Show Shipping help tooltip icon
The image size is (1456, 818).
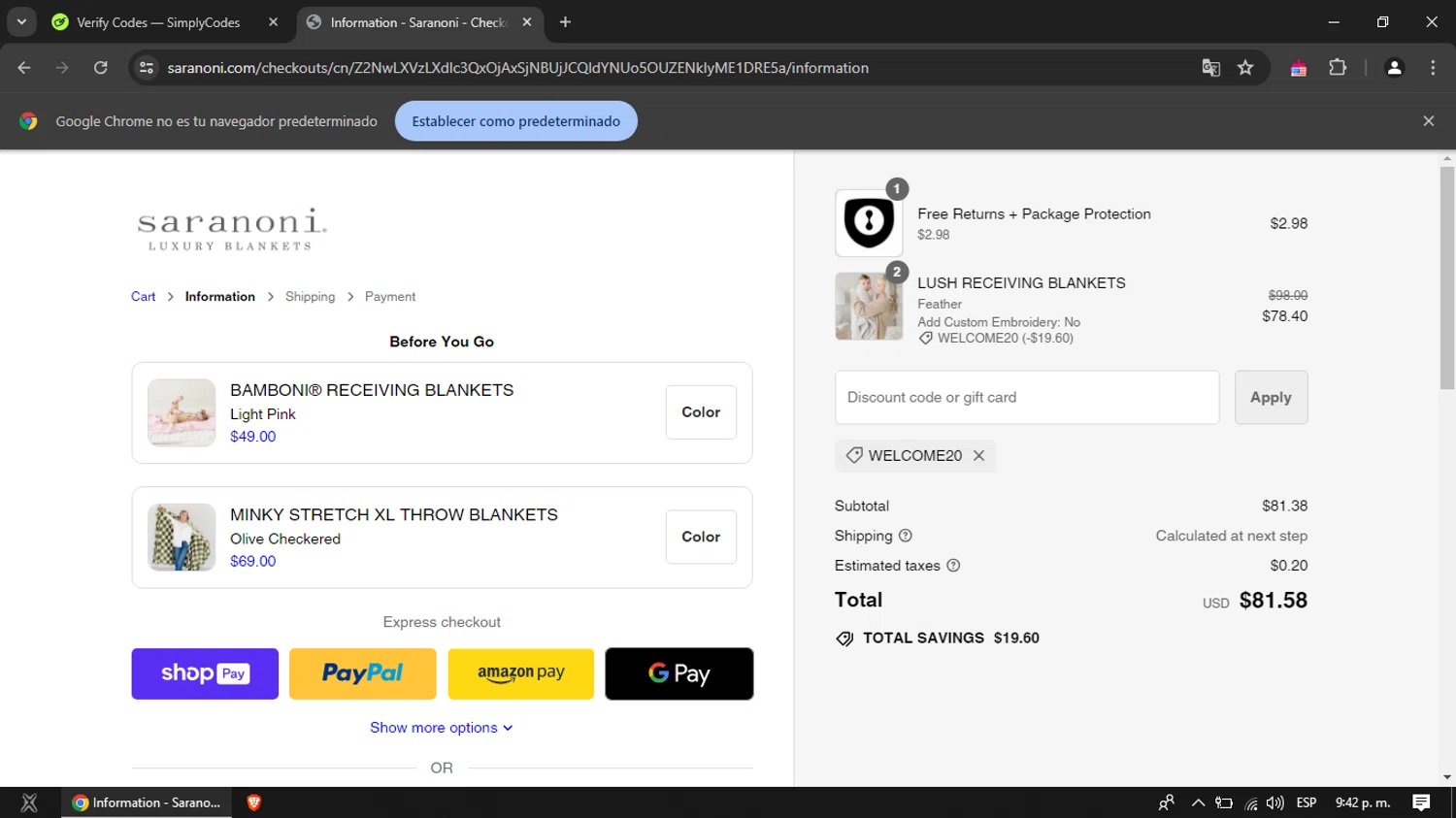pos(905,536)
